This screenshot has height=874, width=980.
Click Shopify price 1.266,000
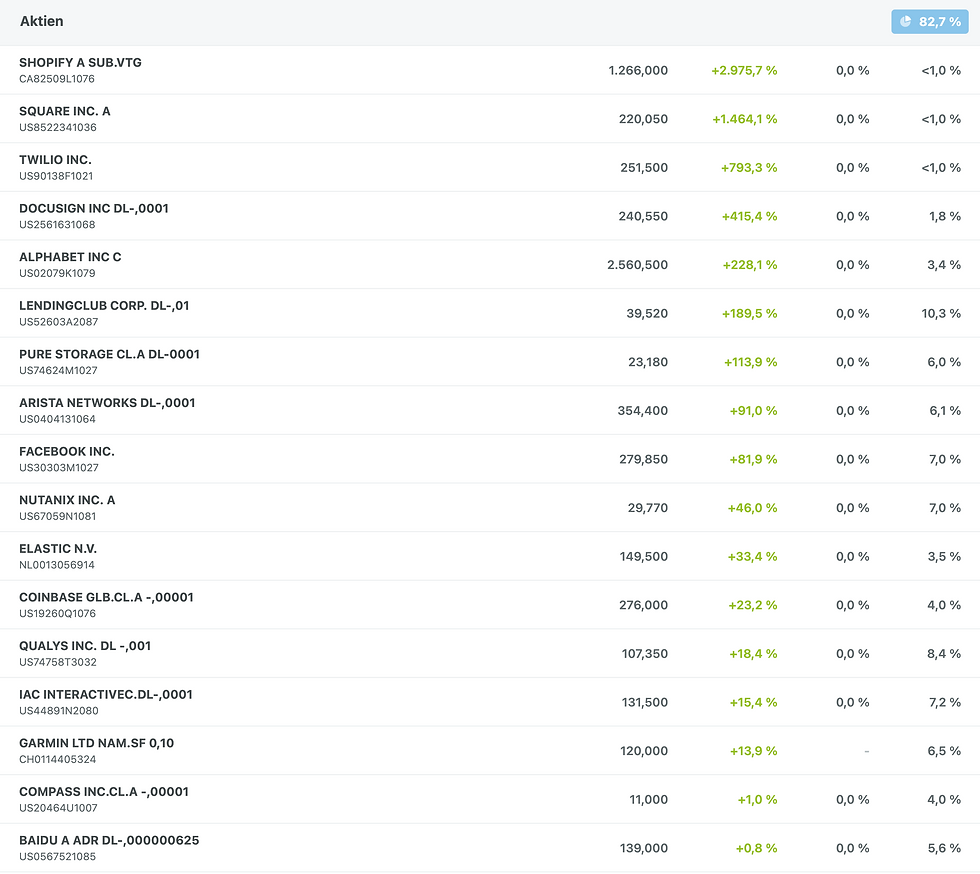(638, 70)
